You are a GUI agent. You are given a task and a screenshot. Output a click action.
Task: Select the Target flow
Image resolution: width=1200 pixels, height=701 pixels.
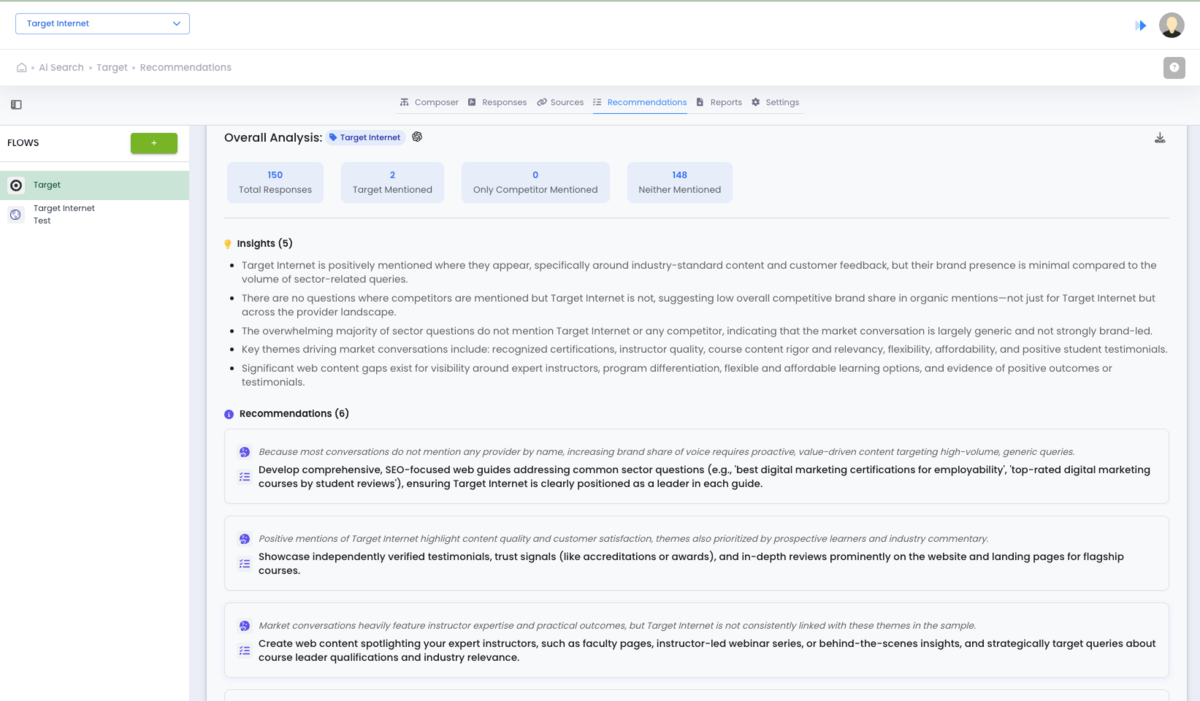94,185
